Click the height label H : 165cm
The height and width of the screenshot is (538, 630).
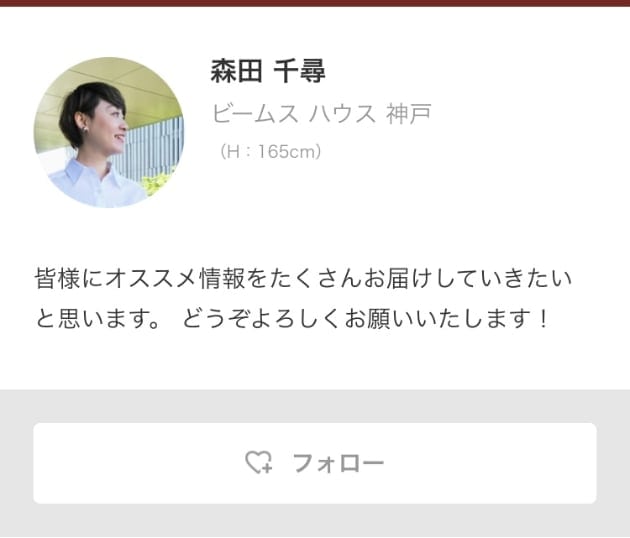pos(270,151)
